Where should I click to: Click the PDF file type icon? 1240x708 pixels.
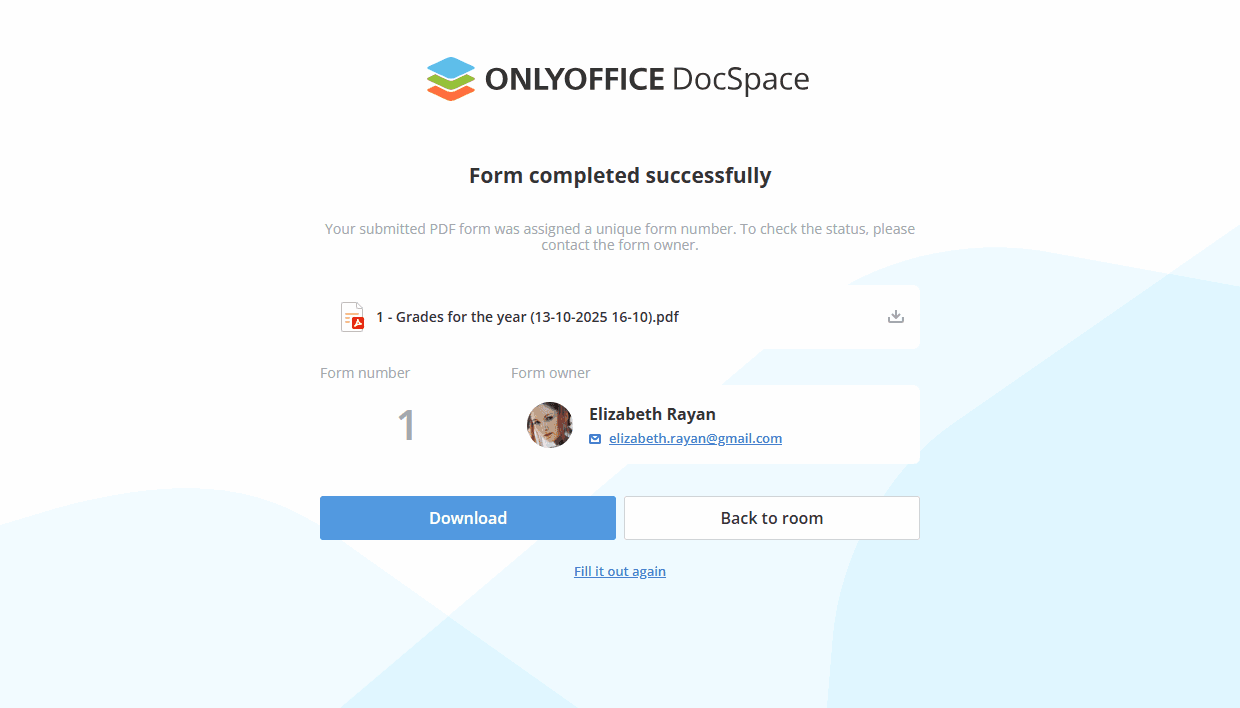click(352, 317)
